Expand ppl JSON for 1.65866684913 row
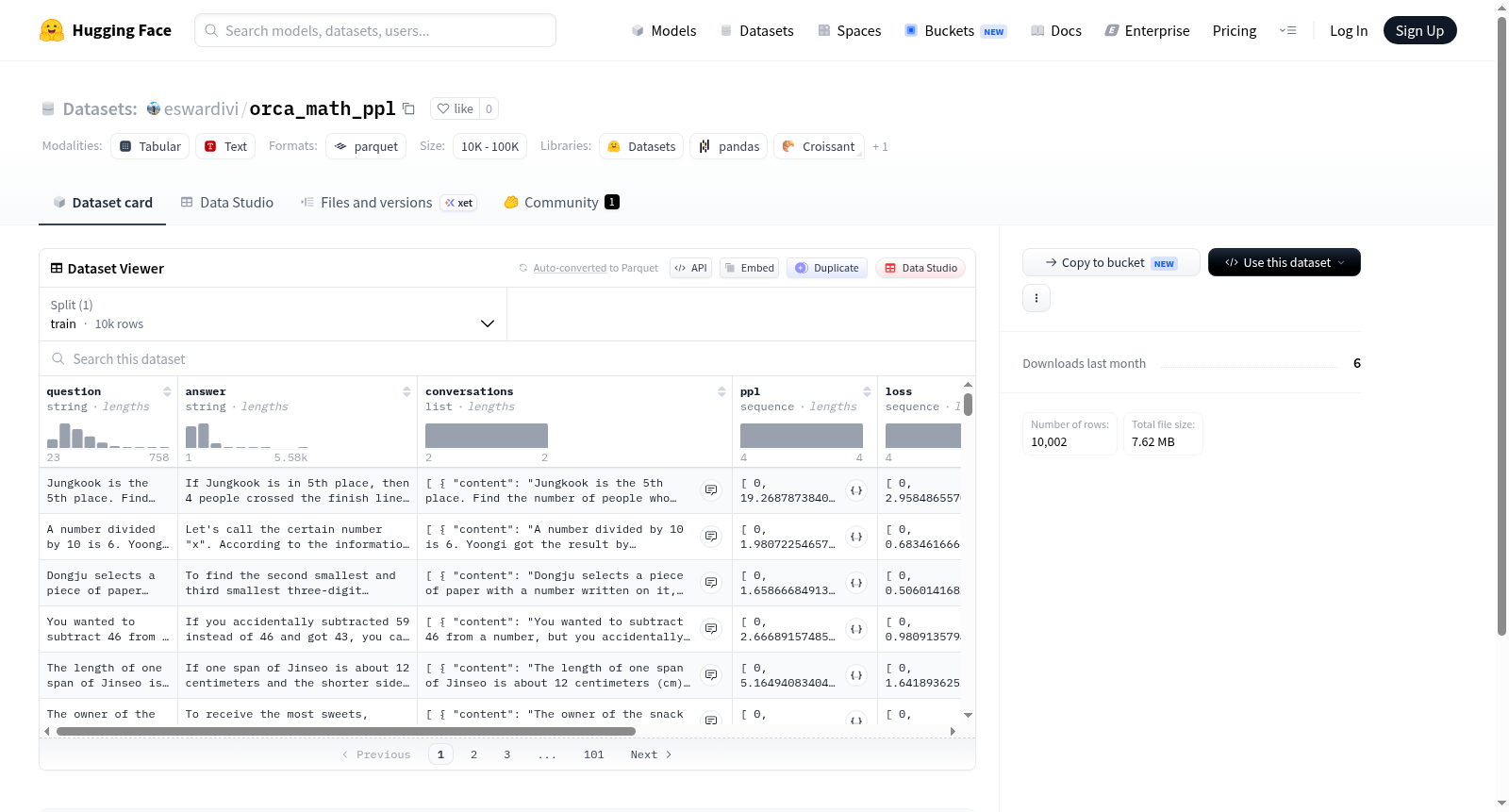 [x=856, y=583]
